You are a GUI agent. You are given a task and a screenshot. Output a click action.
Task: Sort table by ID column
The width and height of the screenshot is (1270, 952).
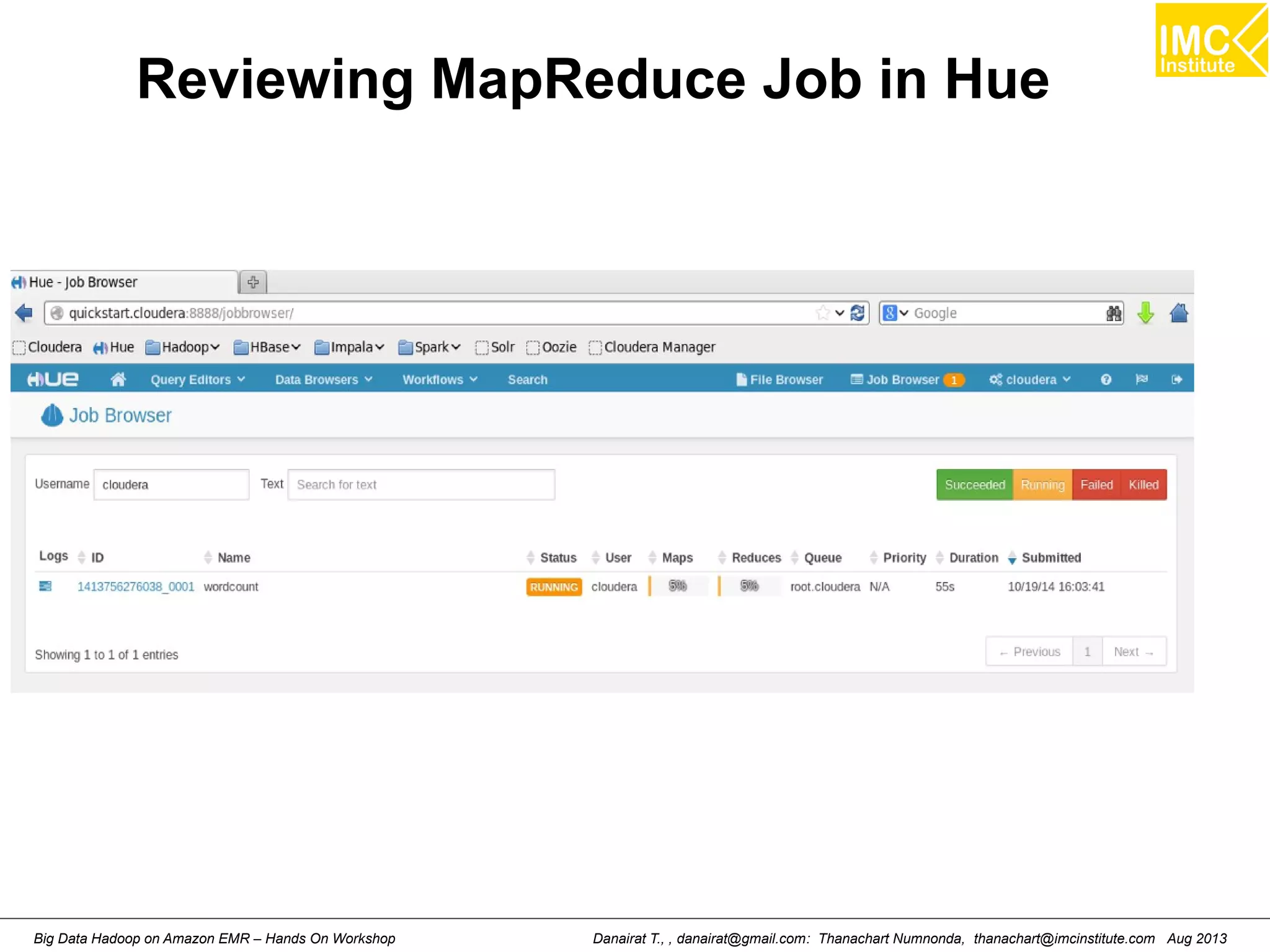click(91, 557)
